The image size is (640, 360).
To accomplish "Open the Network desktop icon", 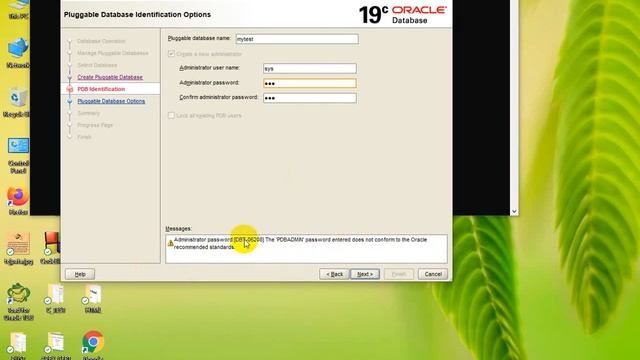I will 18,52.
